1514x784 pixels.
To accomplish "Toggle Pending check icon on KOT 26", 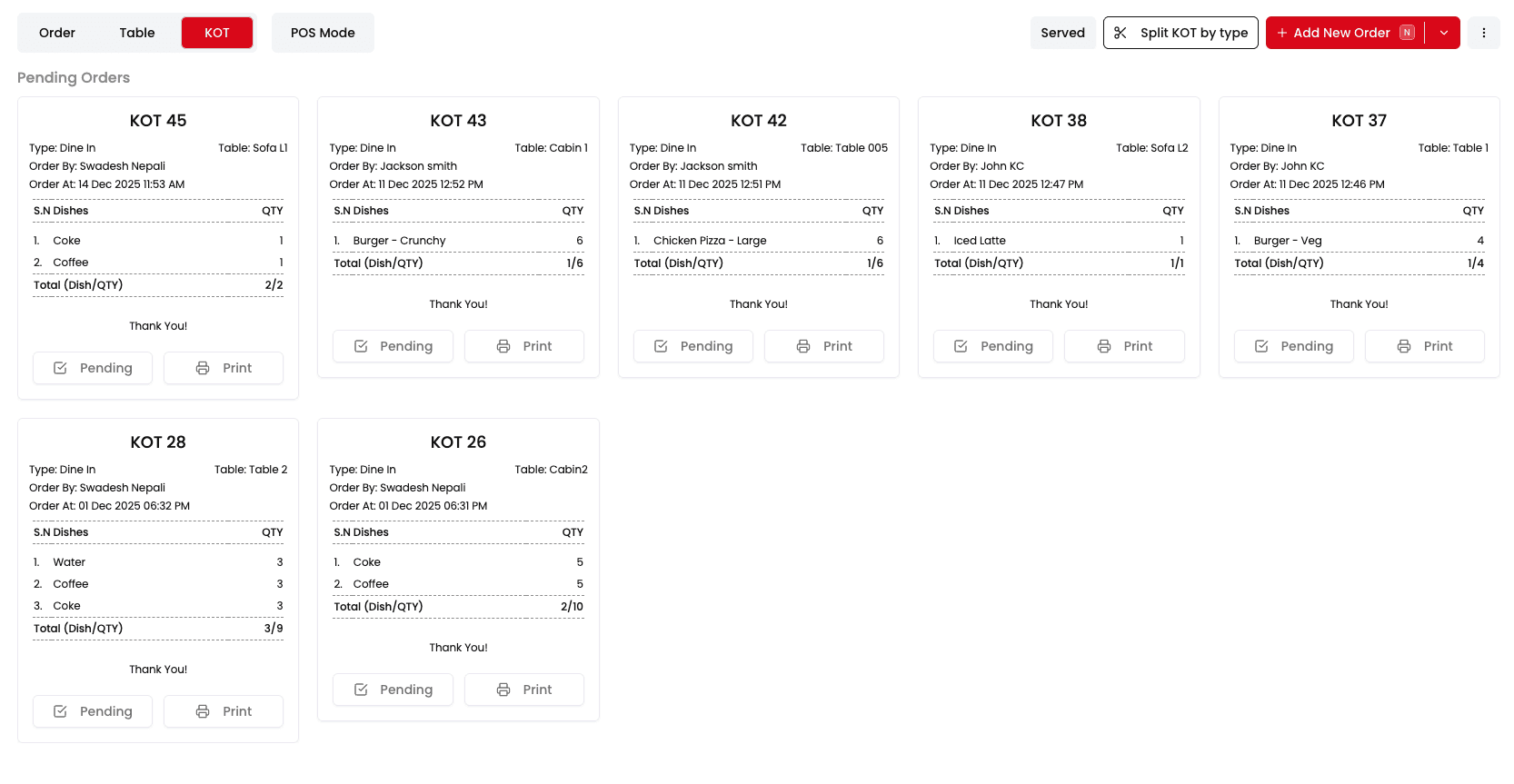I will [361, 690].
